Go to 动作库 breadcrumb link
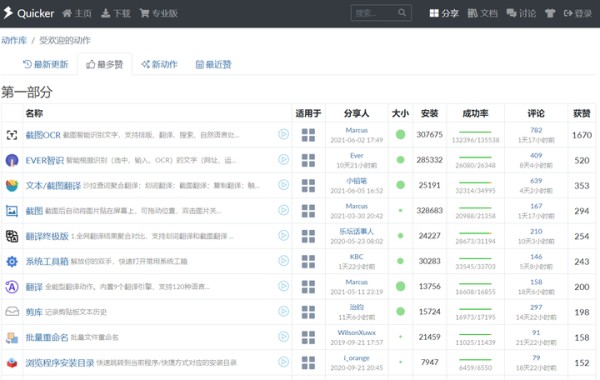 [14, 40]
